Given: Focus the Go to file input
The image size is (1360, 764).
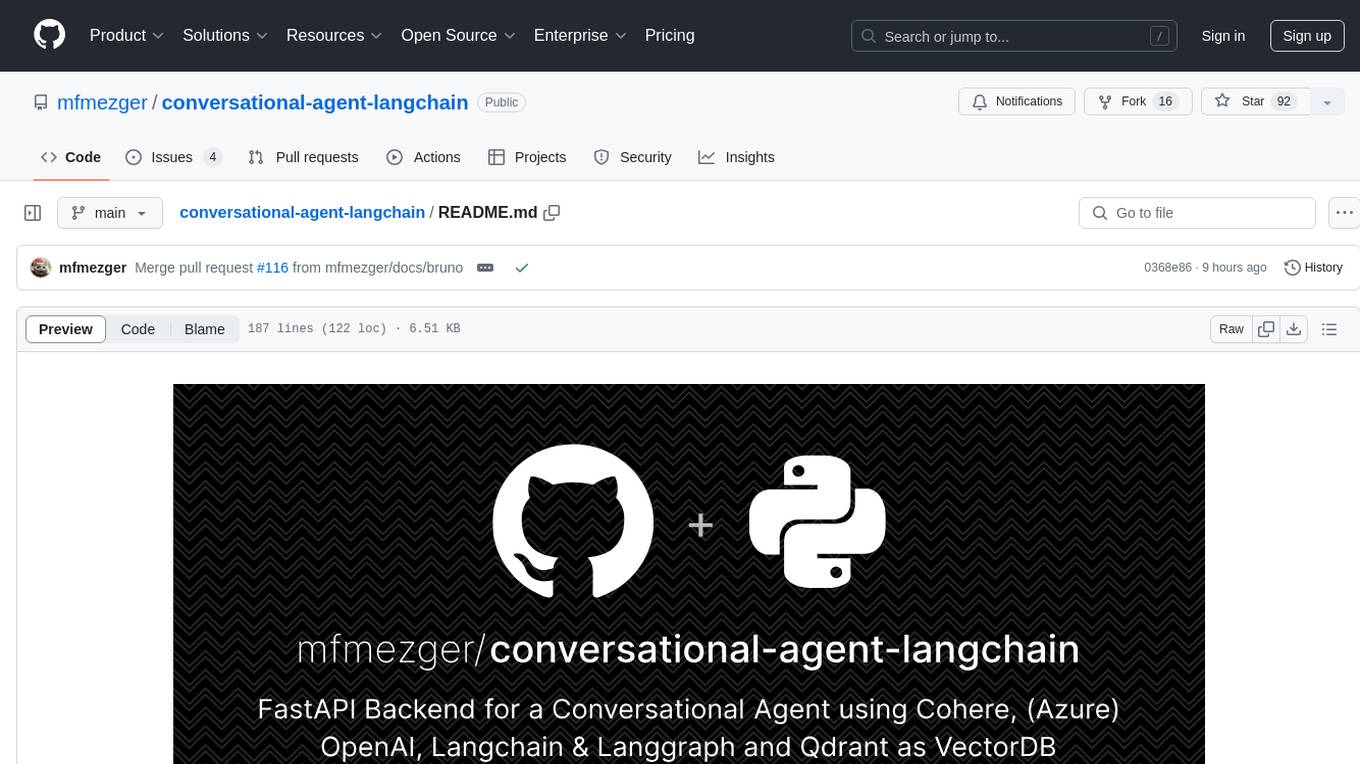Looking at the screenshot, I should (x=1197, y=213).
